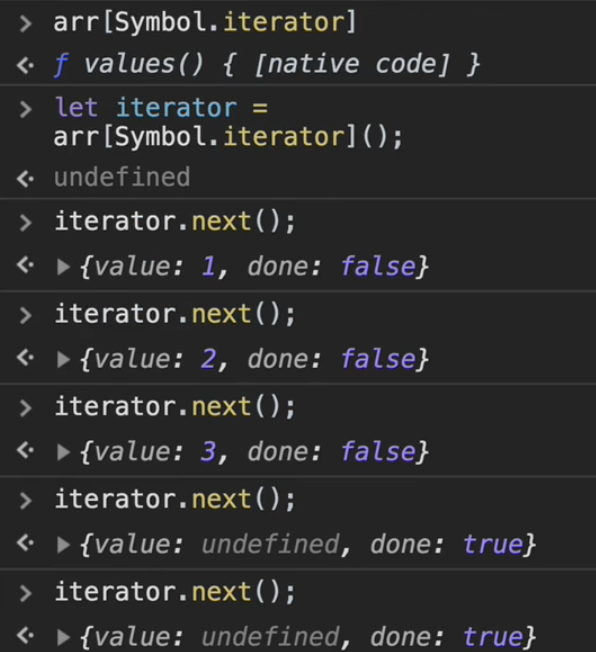Select the last iterator.next() command
Viewport: 596px width, 652px height.
(x=175, y=592)
